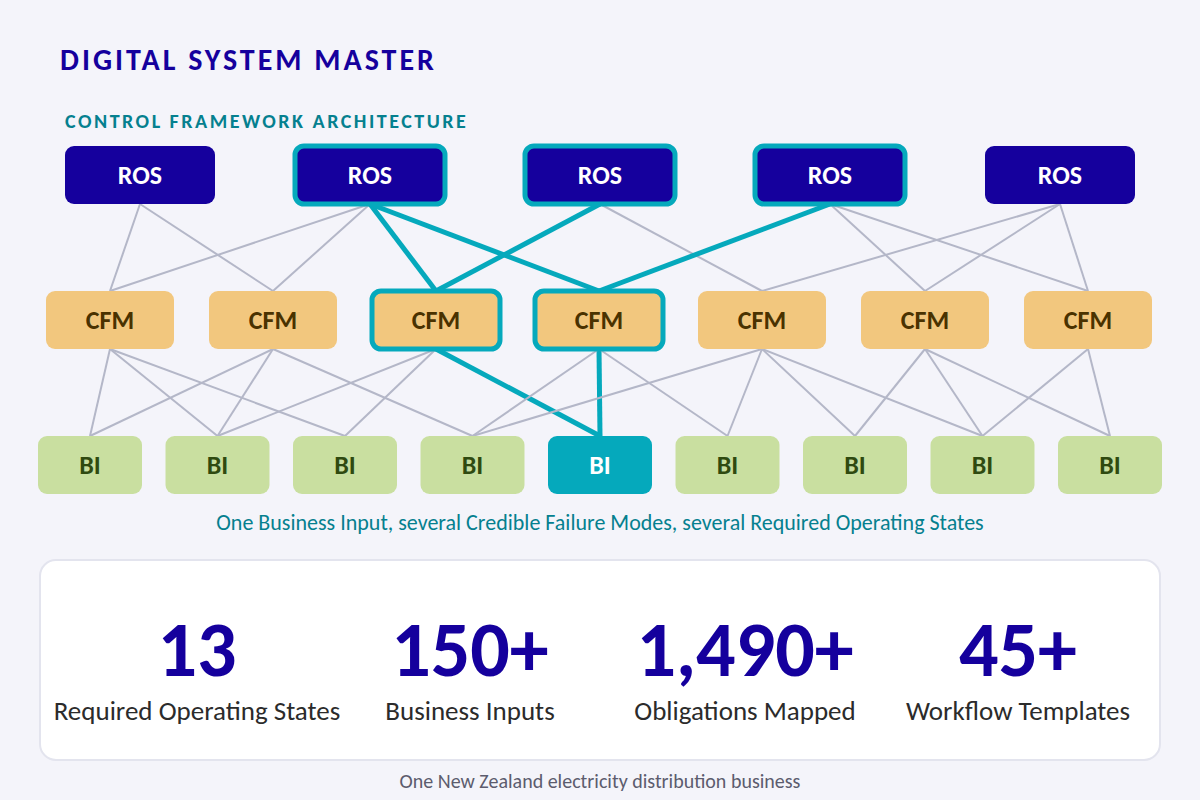Click the second BI node from left

(x=217, y=465)
